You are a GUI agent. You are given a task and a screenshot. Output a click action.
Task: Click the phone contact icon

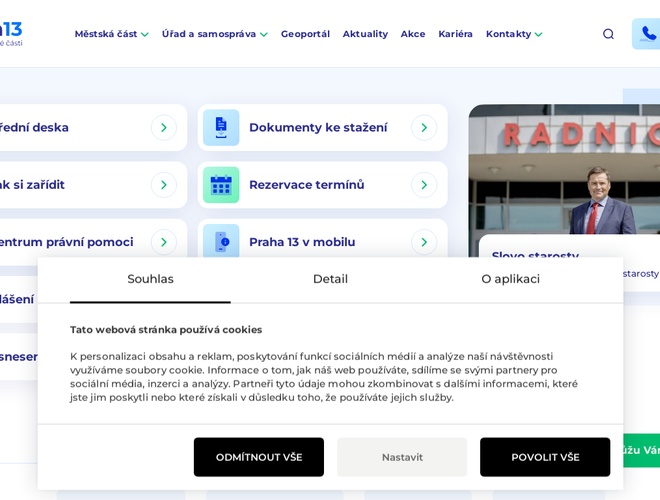[648, 34]
